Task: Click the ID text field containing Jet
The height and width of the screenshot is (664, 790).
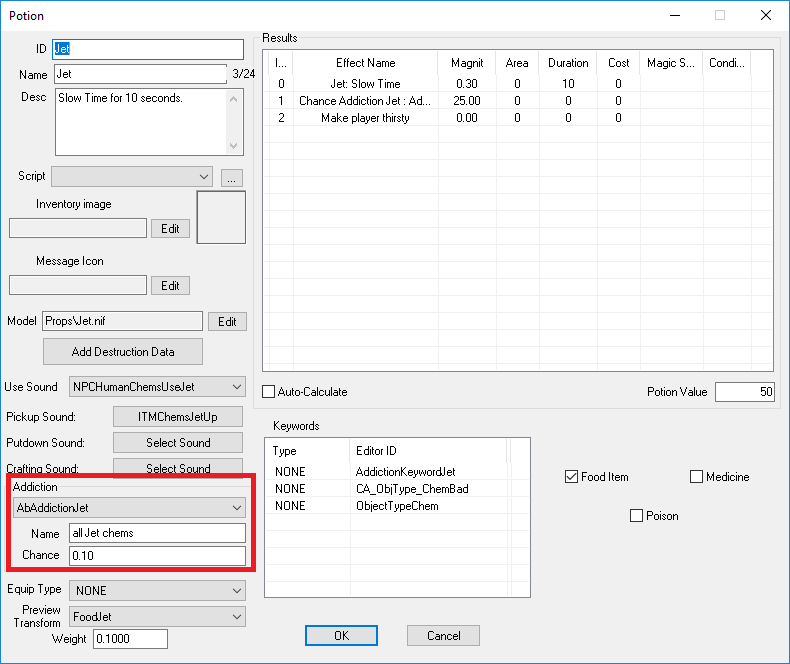Action: coord(148,49)
